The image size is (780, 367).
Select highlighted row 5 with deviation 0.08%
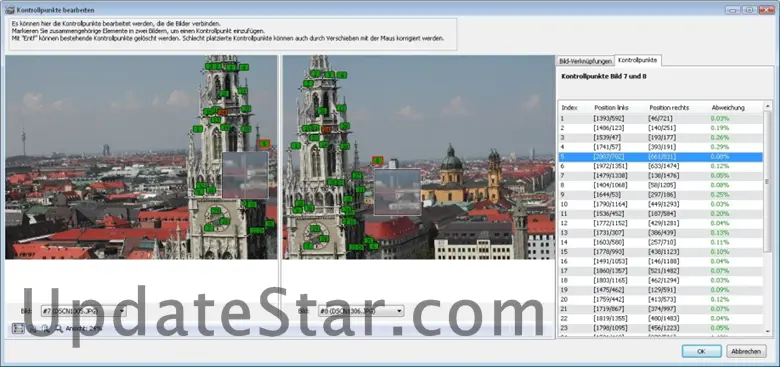[x=661, y=157]
